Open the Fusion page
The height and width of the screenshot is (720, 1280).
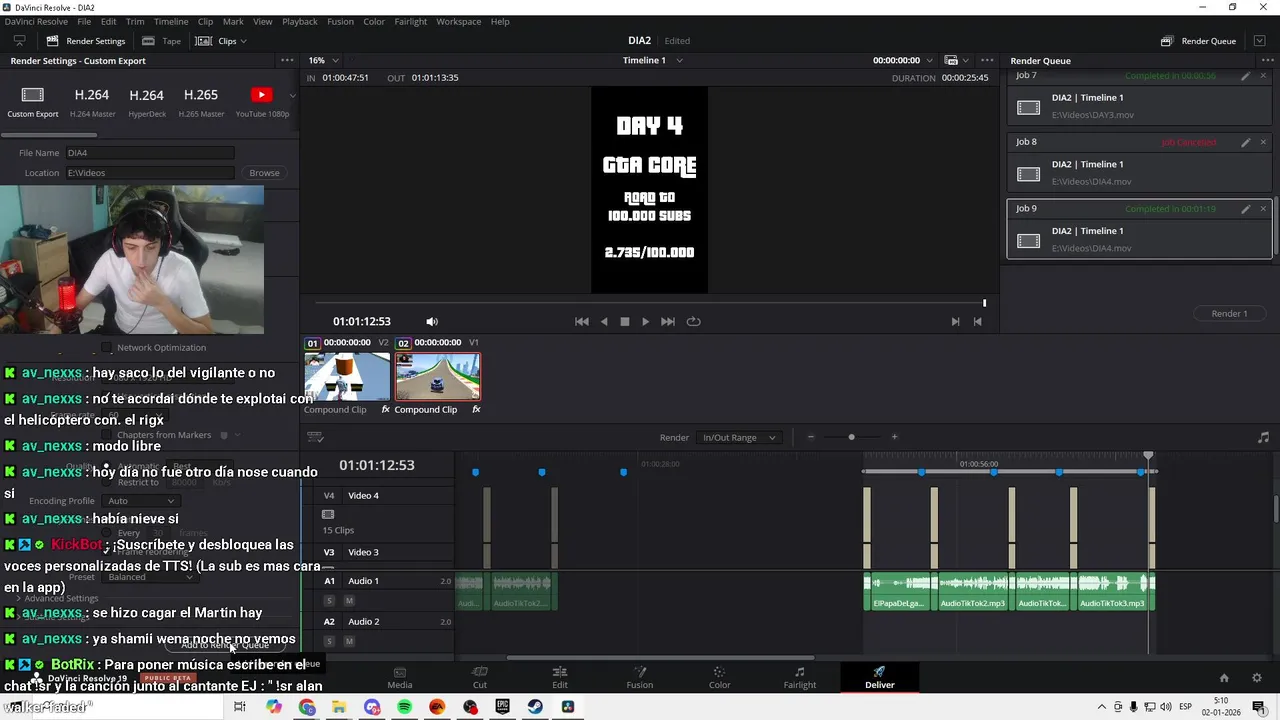640,677
